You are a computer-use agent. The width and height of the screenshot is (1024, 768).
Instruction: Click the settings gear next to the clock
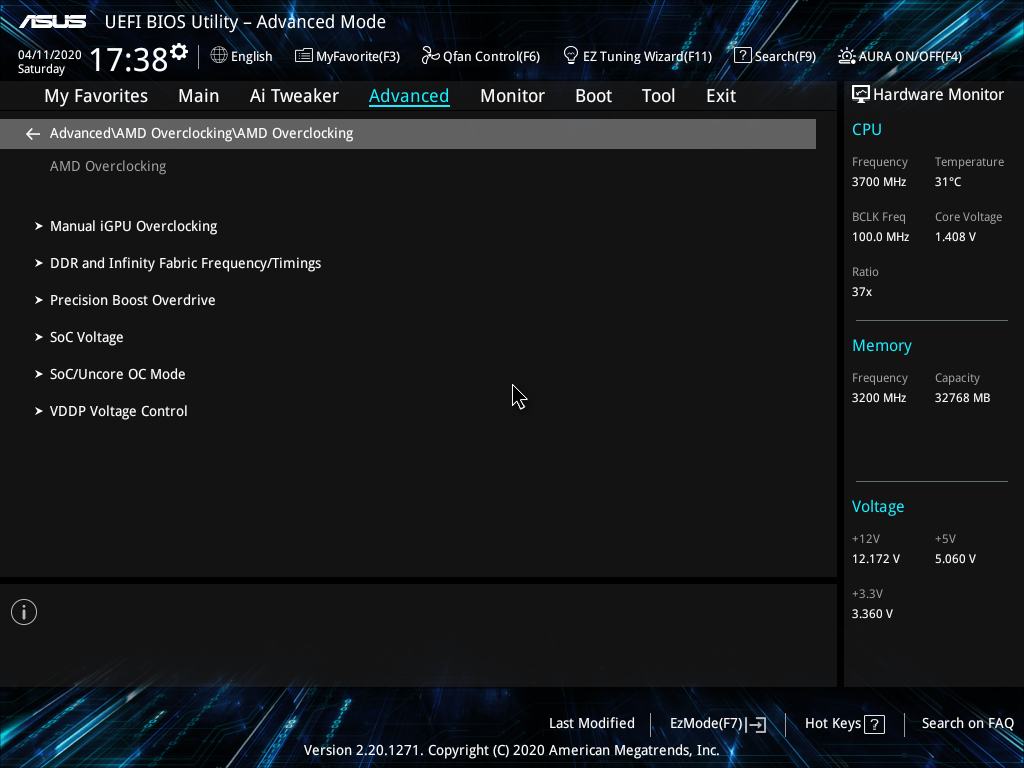click(x=179, y=52)
